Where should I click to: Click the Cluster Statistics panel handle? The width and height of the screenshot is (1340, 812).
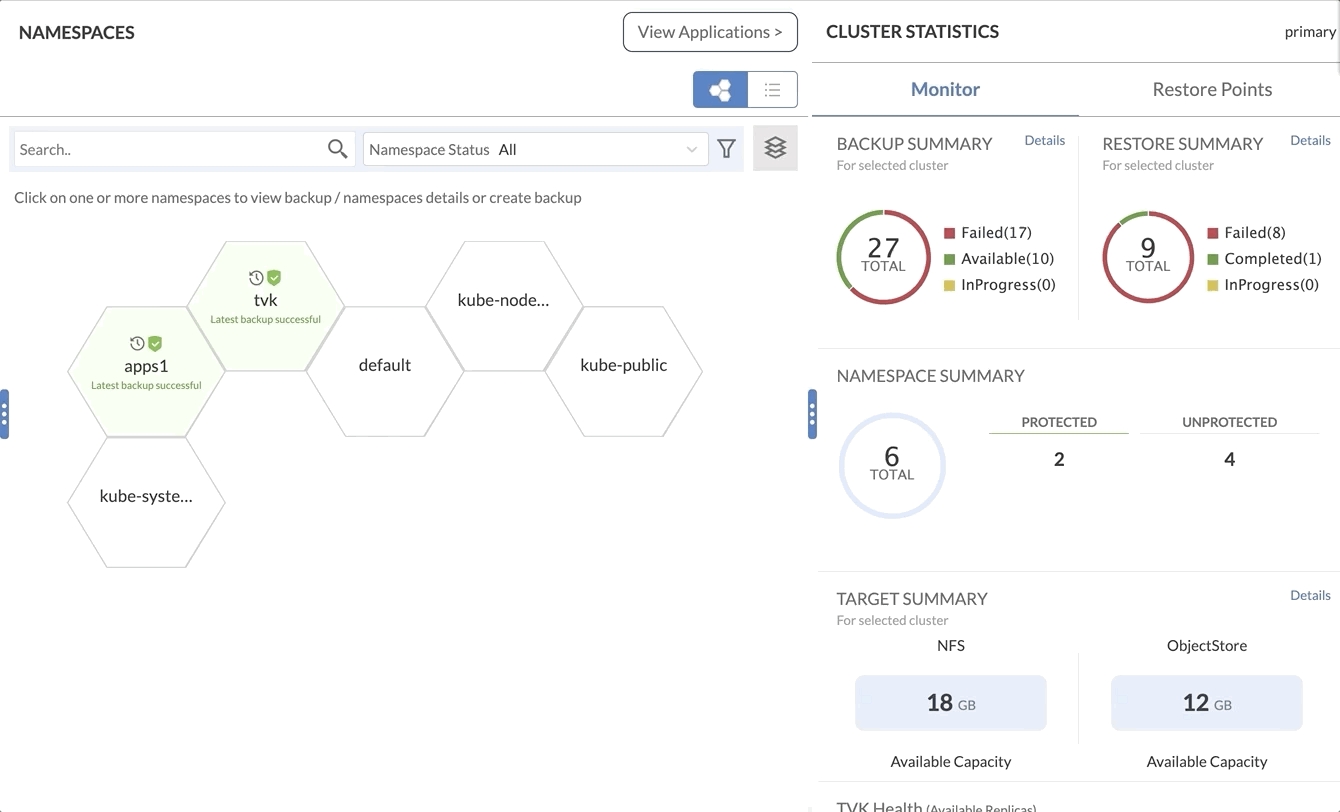coord(812,414)
